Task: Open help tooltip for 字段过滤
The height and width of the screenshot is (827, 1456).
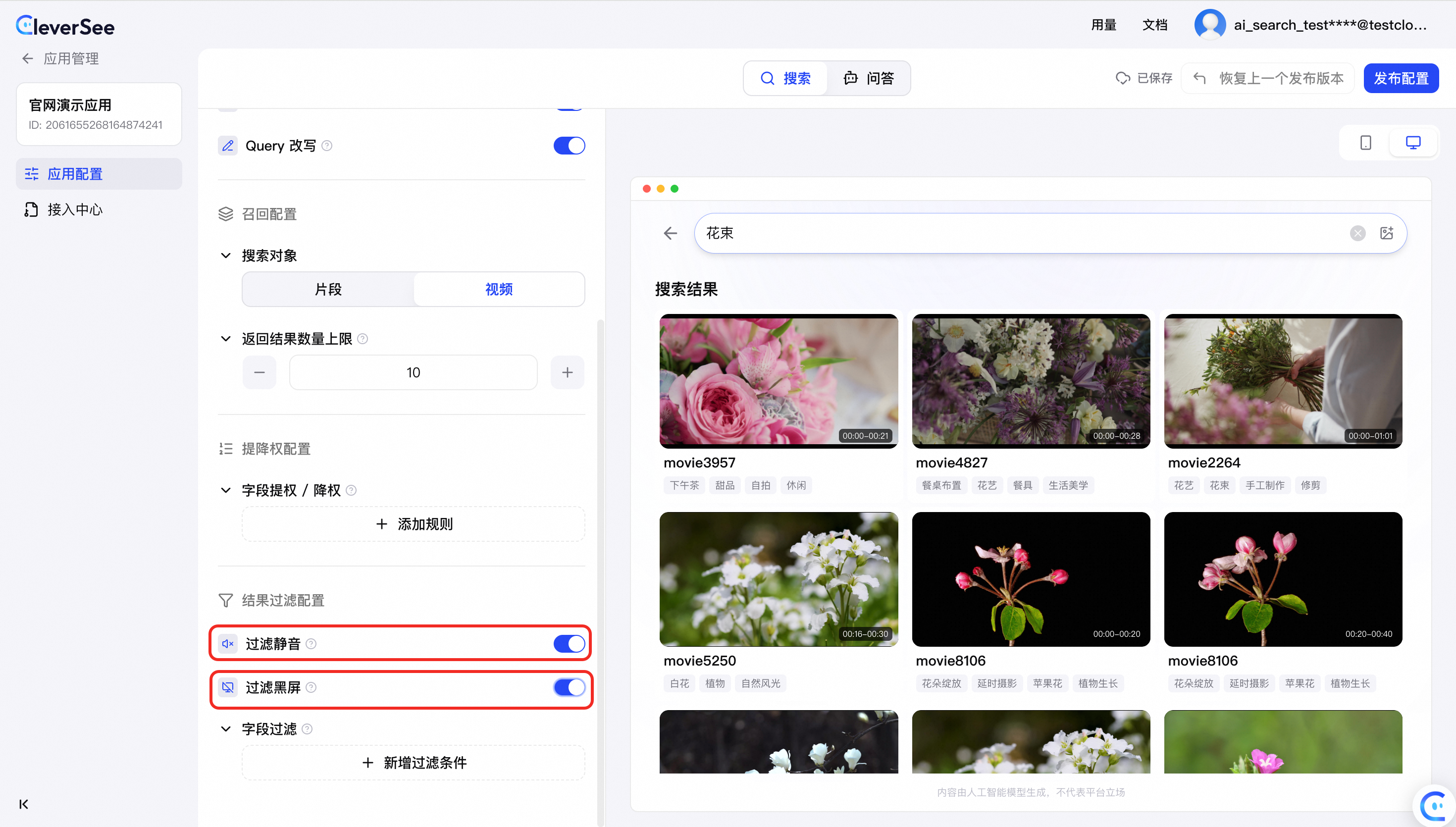Action: [x=307, y=729]
